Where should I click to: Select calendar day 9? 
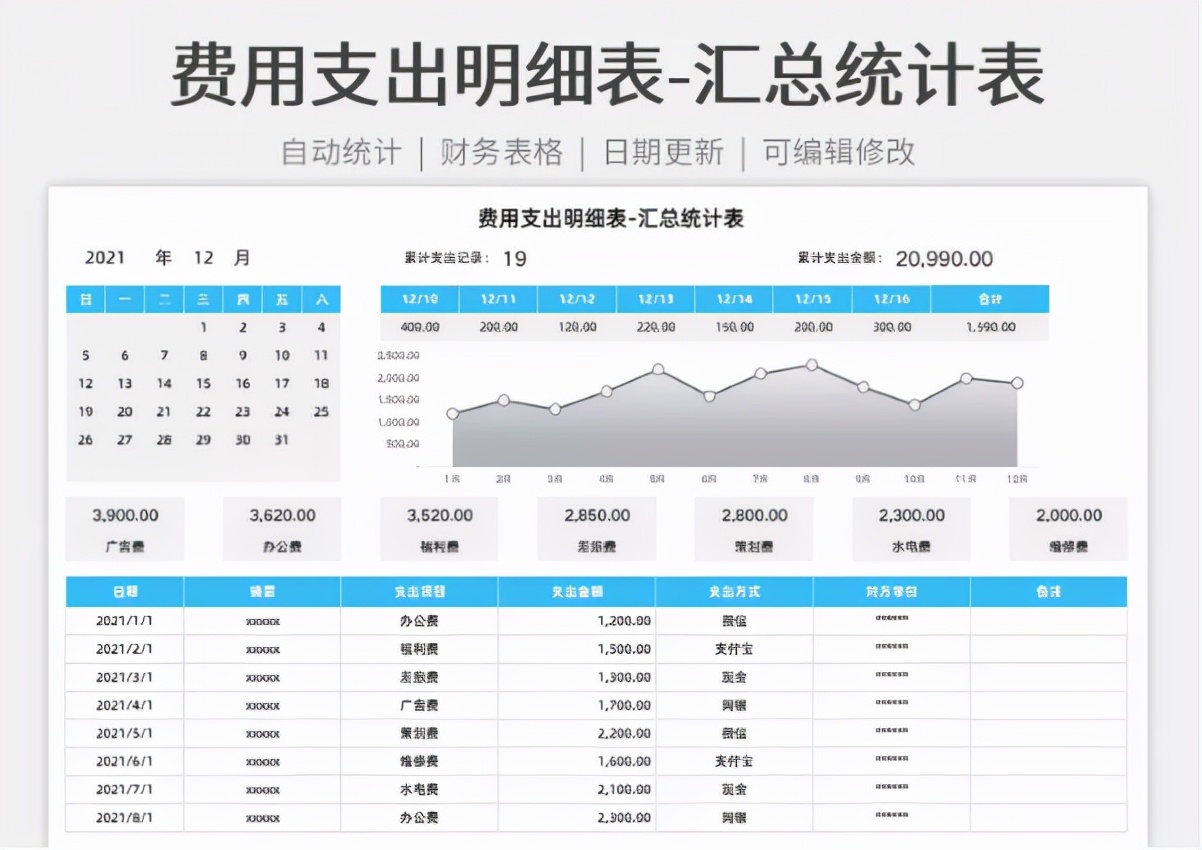pyautogui.click(x=243, y=355)
